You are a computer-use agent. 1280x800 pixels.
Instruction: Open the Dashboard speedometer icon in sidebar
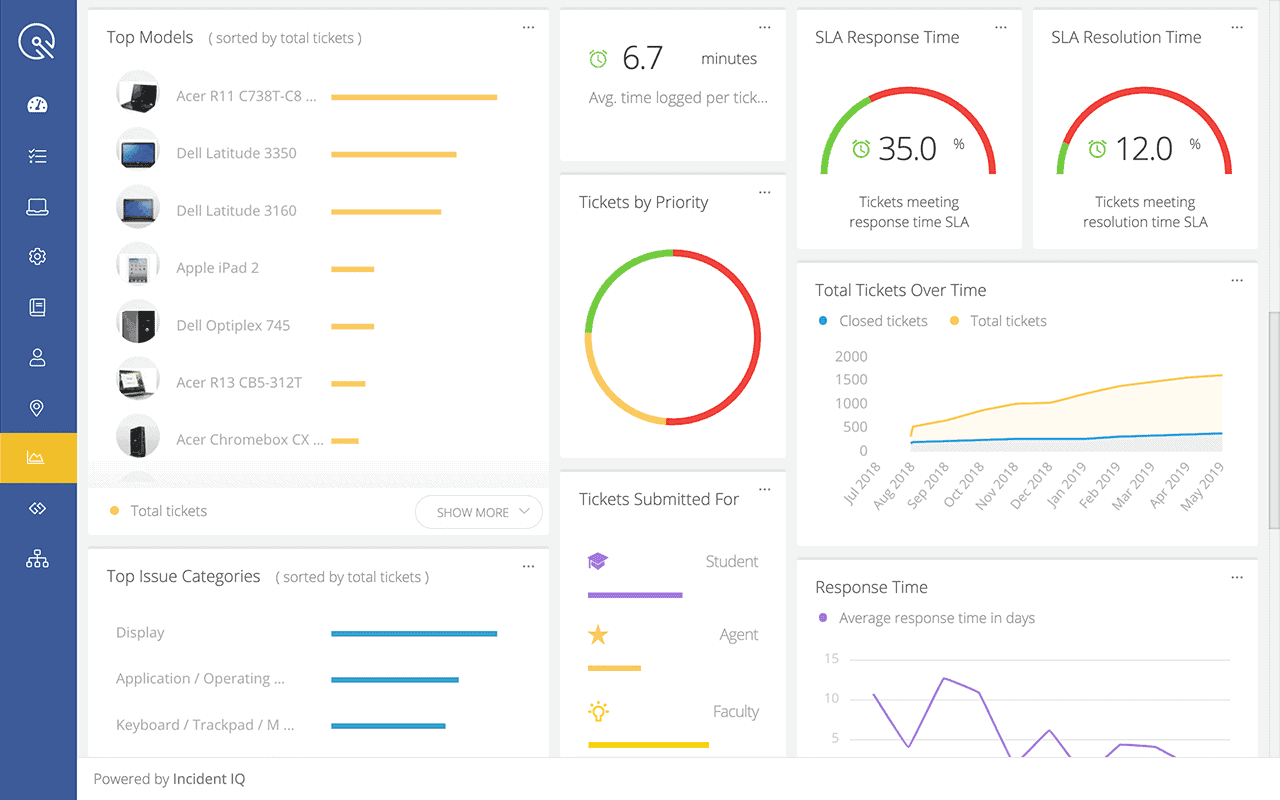tap(37, 104)
